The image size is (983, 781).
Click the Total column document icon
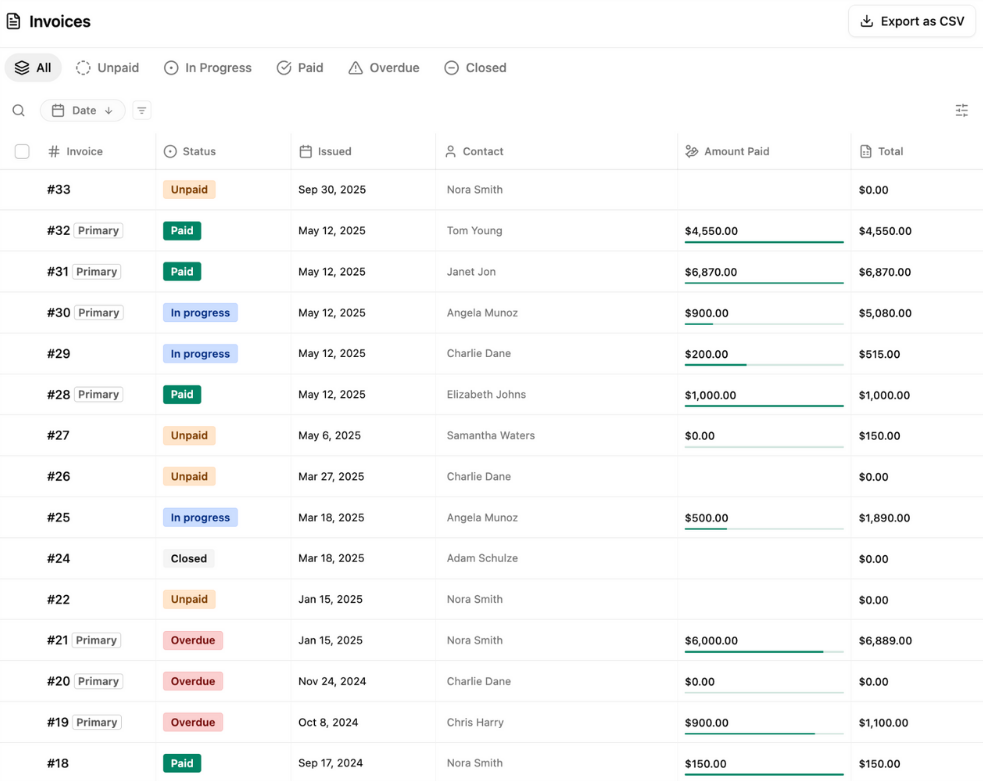(866, 151)
